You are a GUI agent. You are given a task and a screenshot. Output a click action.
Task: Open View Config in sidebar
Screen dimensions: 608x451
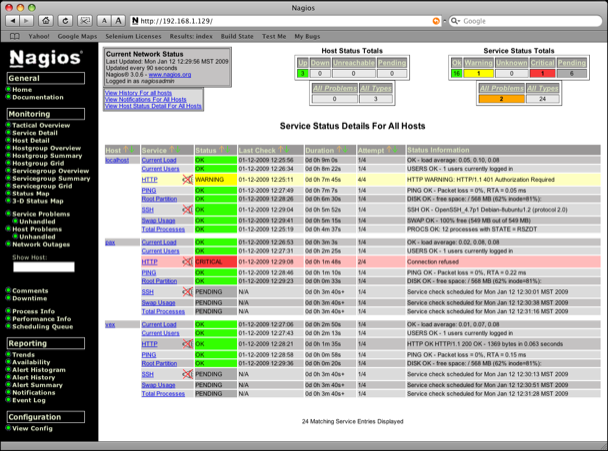click(x=32, y=429)
